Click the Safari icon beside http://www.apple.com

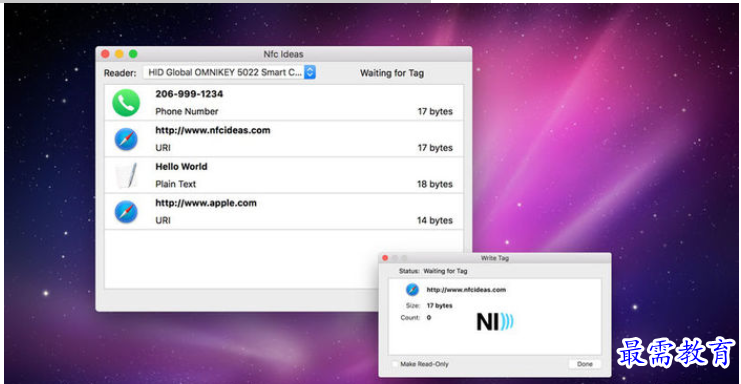tap(126, 212)
